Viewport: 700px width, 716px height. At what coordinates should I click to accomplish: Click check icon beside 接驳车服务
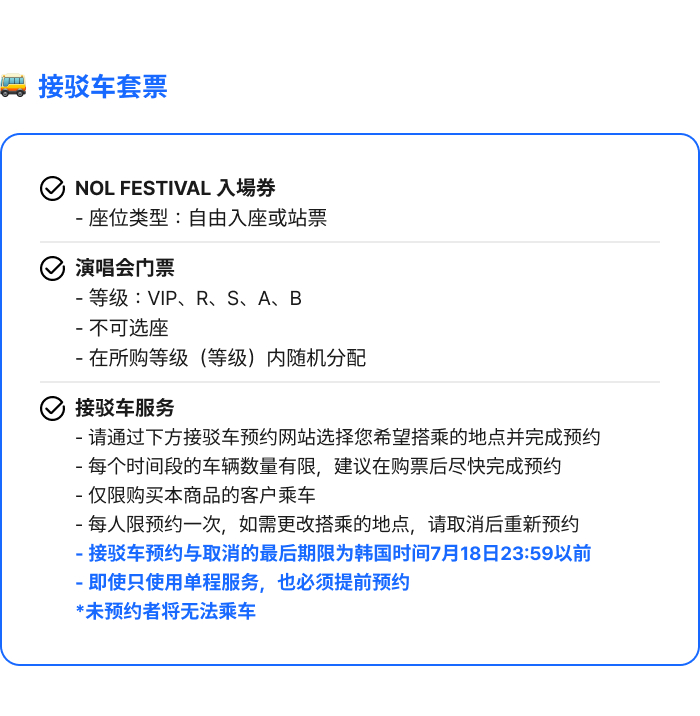point(53,408)
